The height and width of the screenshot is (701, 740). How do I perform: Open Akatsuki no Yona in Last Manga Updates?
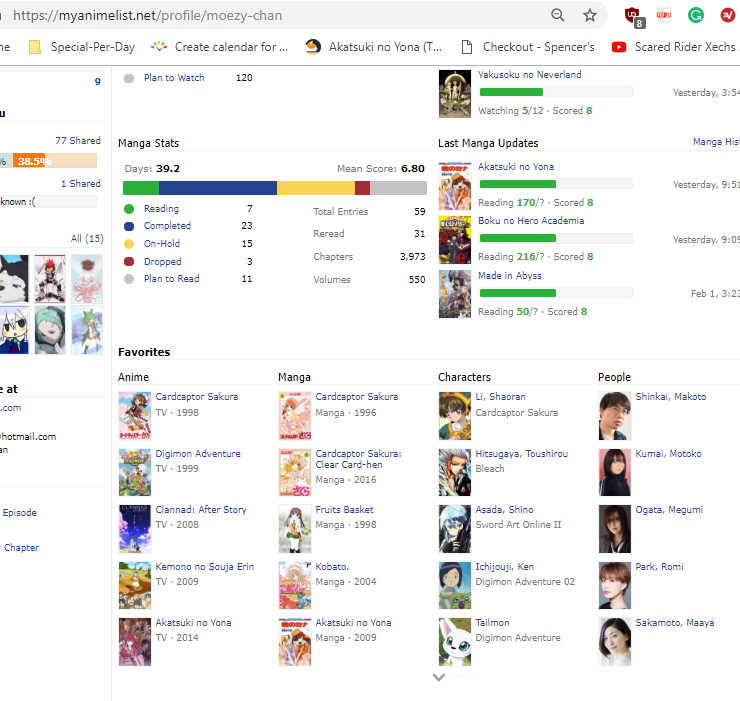(x=515, y=167)
